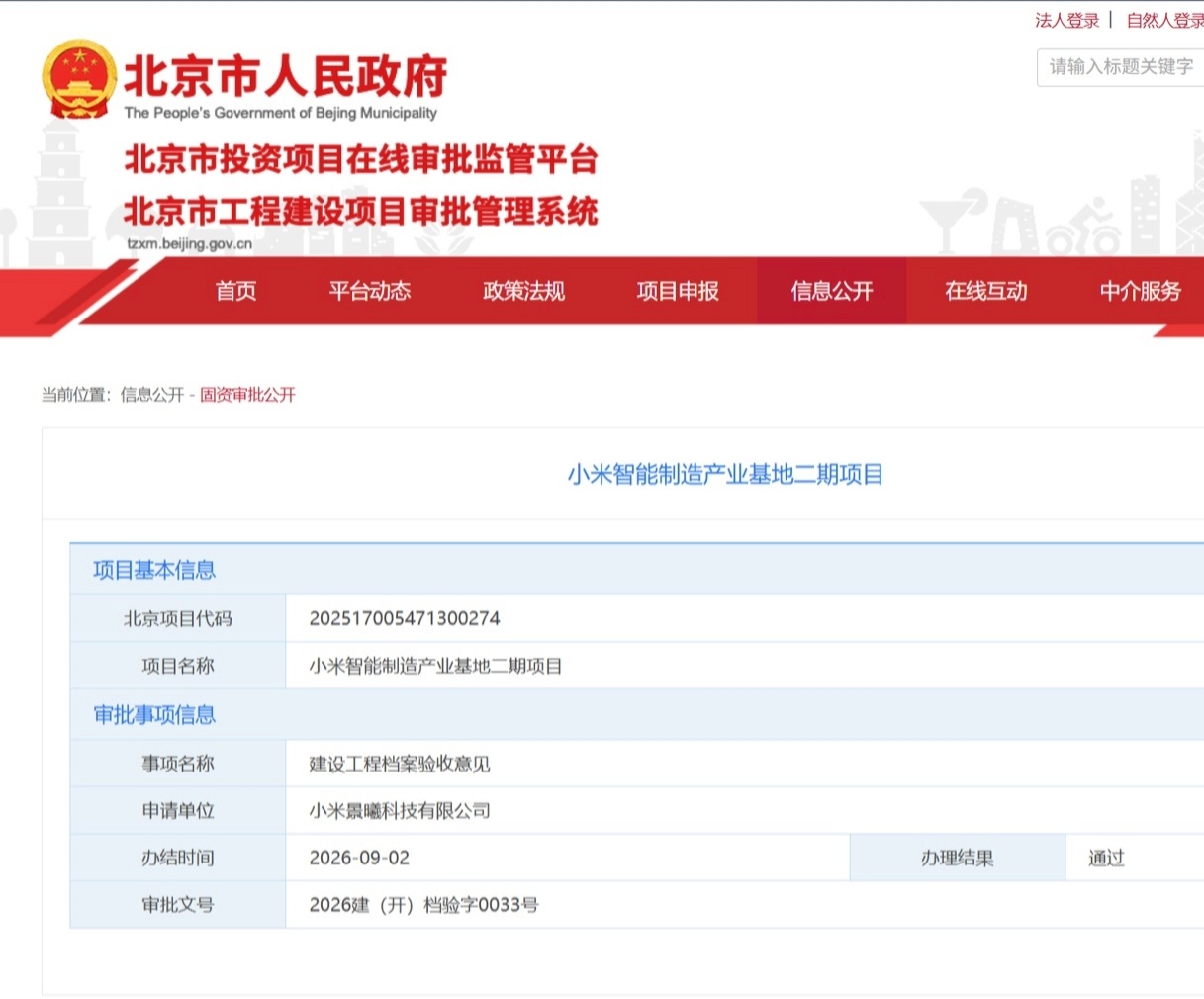Select the 信息公开 navigation tab

831,291
